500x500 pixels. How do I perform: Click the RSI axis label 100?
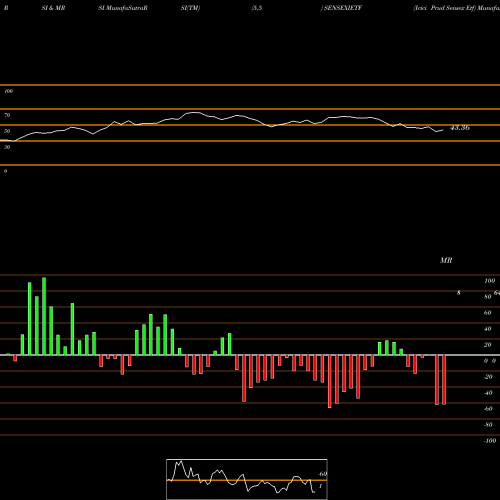click(9, 91)
